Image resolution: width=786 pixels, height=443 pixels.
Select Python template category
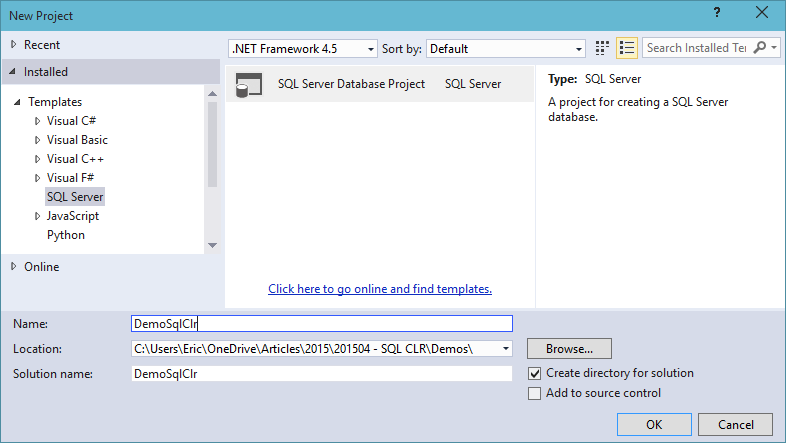[66, 235]
